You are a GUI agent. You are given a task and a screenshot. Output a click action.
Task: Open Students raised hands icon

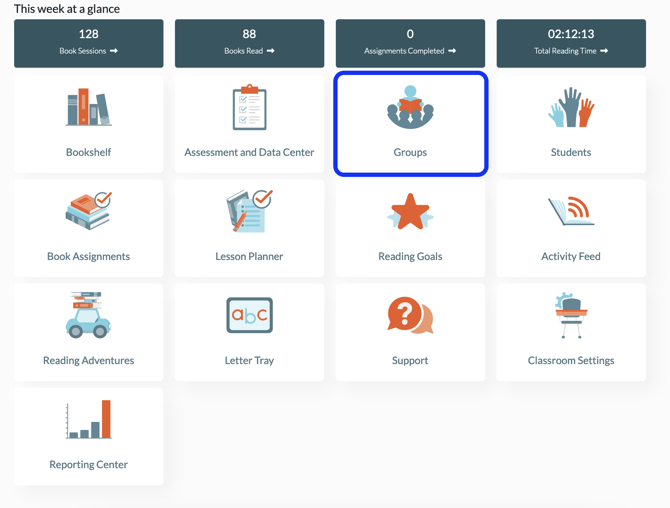click(x=571, y=108)
